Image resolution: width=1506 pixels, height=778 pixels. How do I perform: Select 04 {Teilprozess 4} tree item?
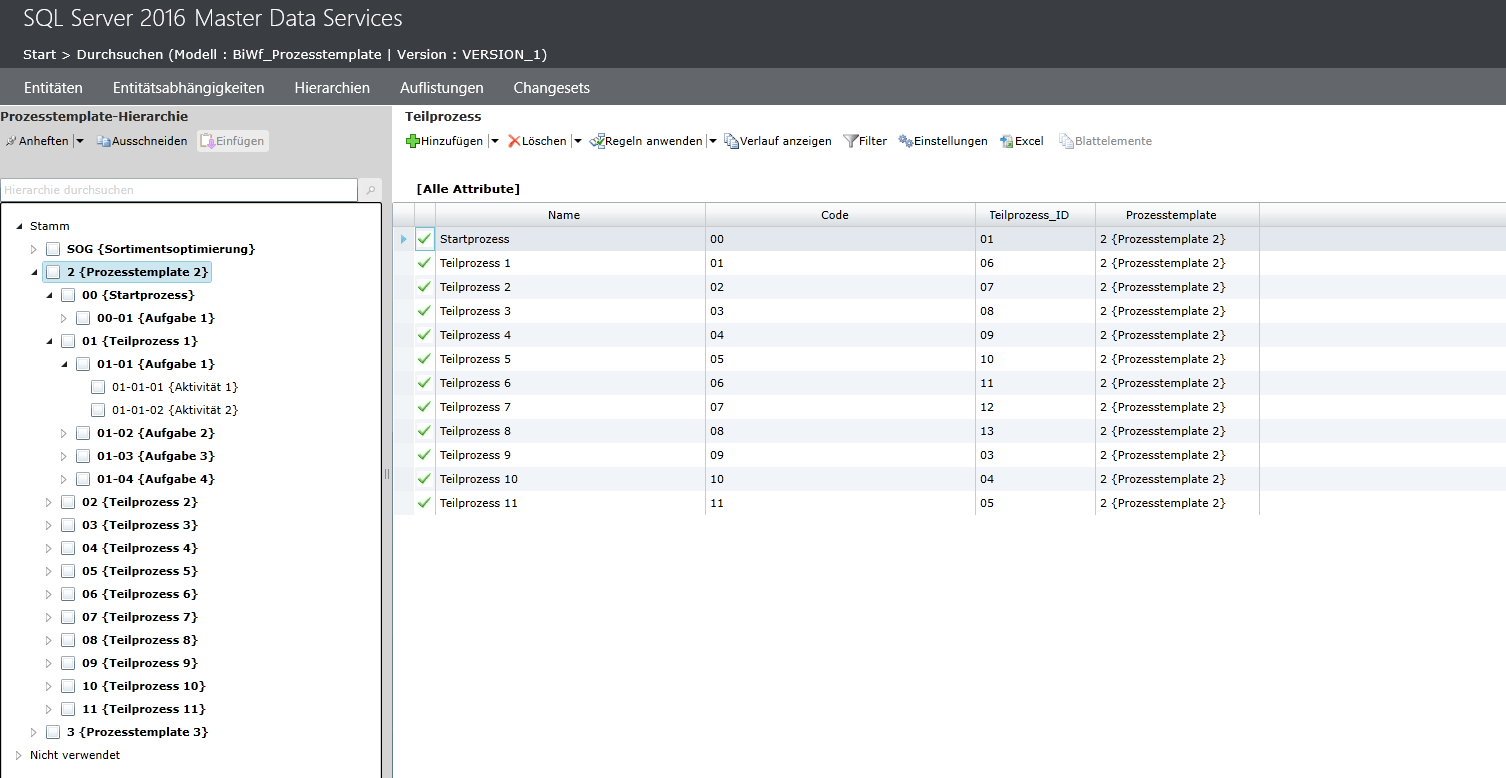(x=139, y=548)
